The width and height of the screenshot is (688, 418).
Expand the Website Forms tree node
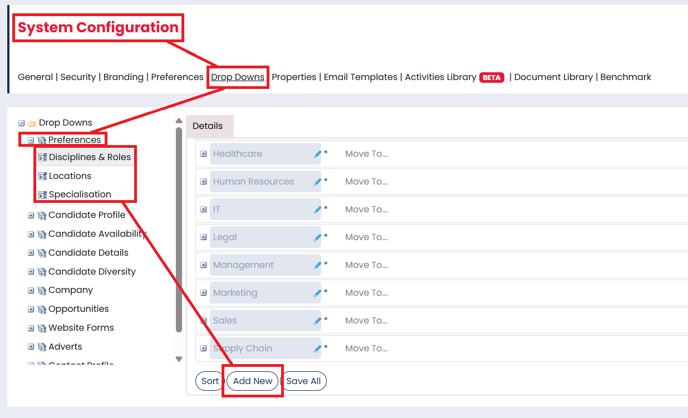[31, 328]
